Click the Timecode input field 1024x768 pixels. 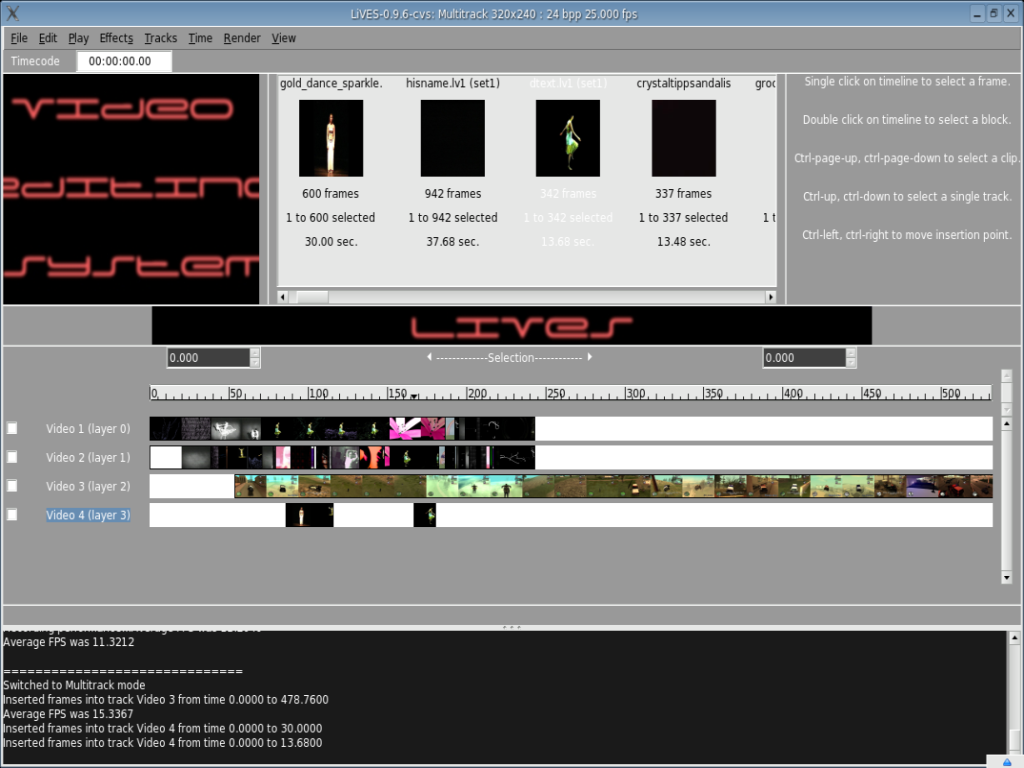[x=124, y=61]
